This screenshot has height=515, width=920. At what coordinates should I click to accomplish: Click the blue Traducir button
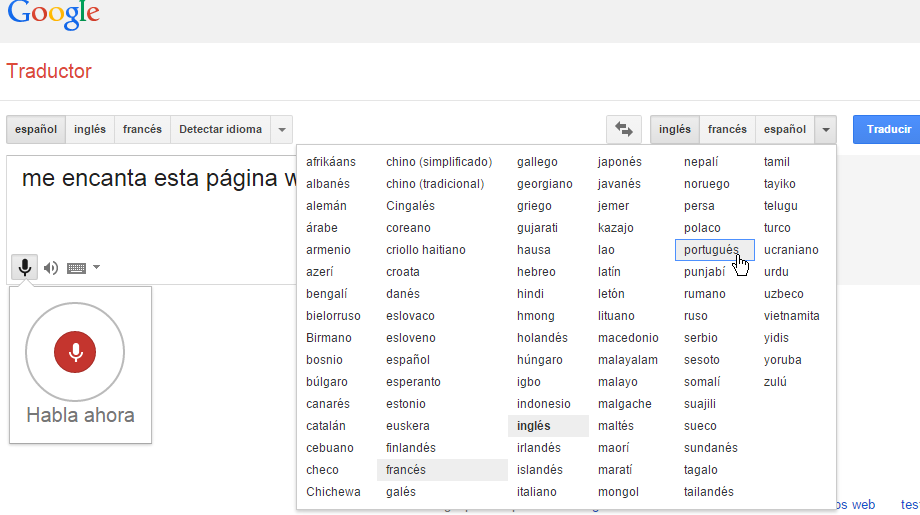(887, 129)
